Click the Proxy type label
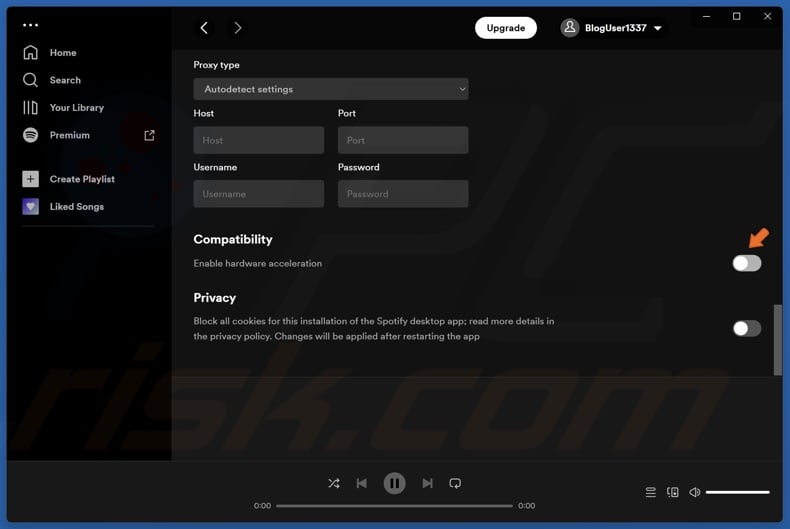This screenshot has width=790, height=529. point(217,65)
